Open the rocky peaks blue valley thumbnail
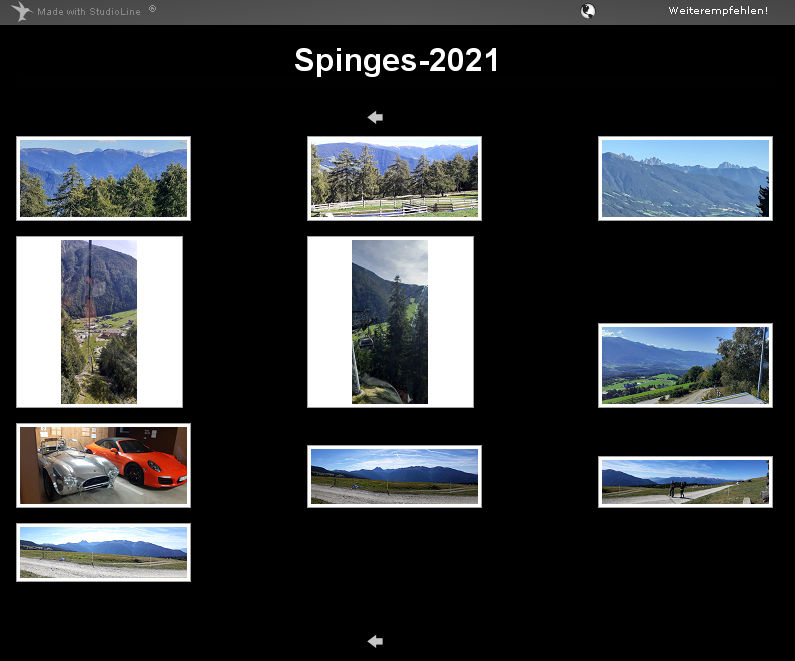Screen dimensions: 795x661 [685, 178]
